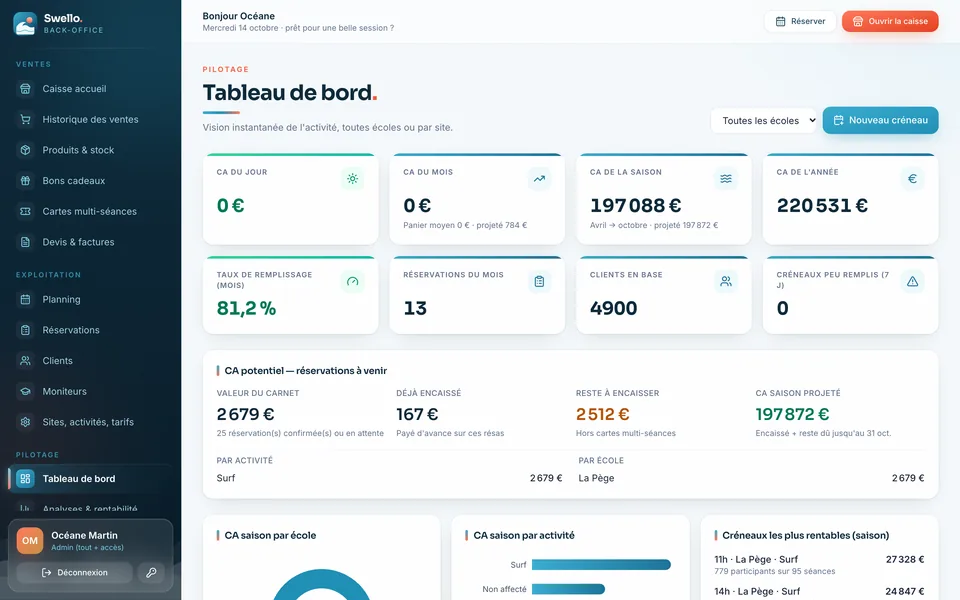The height and width of the screenshot is (600, 960).
Task: Click the Bons cadeaux gift icon
Action: click(x=25, y=181)
